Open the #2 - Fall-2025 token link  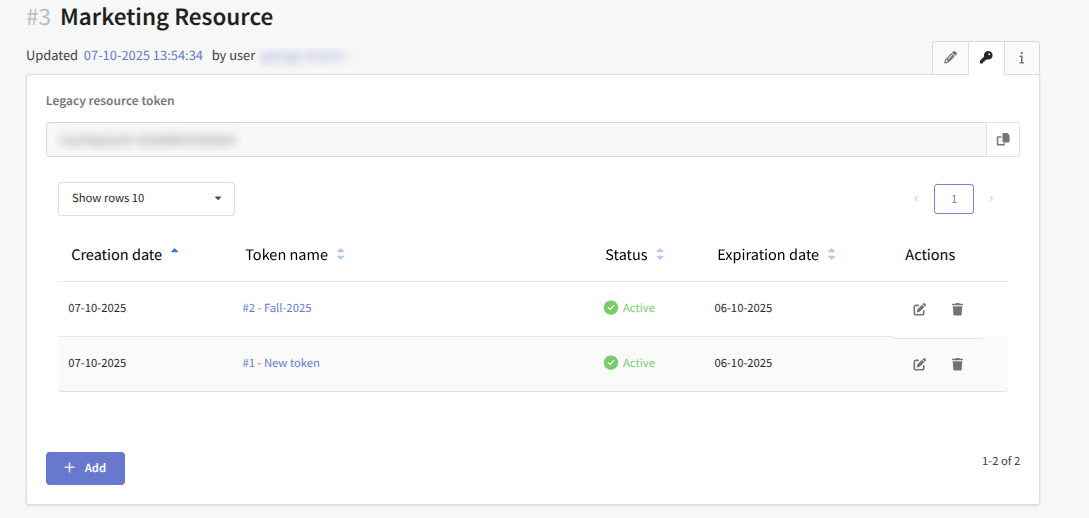tap(277, 308)
